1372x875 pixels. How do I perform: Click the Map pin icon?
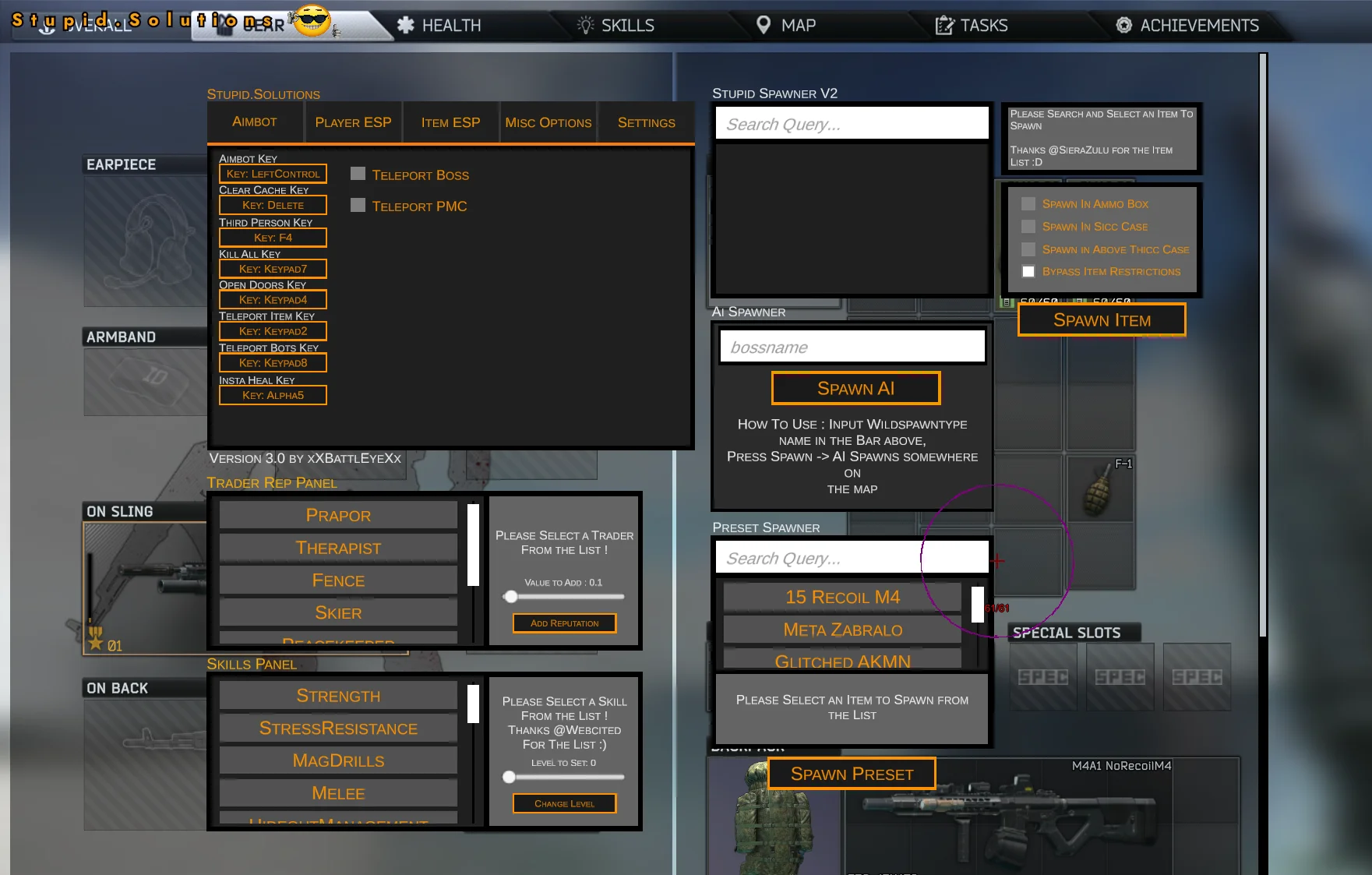(764, 25)
